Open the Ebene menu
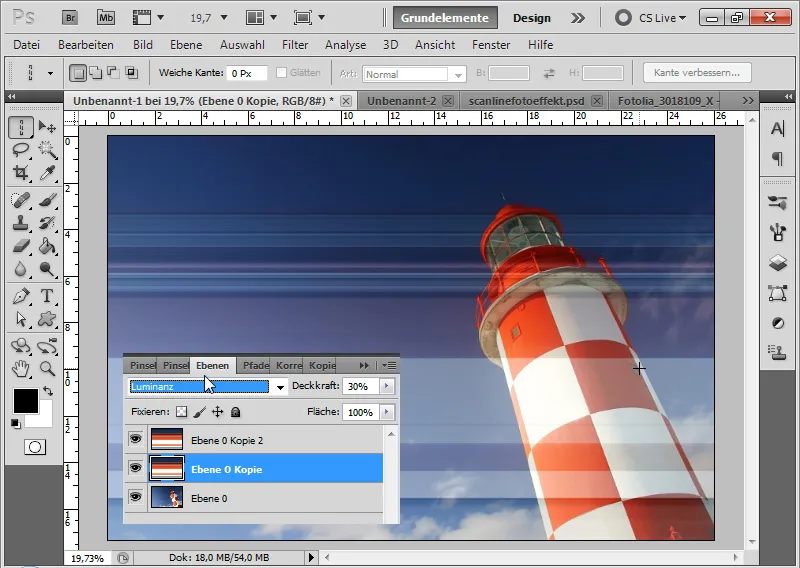Image resolution: width=800 pixels, height=568 pixels. (186, 45)
